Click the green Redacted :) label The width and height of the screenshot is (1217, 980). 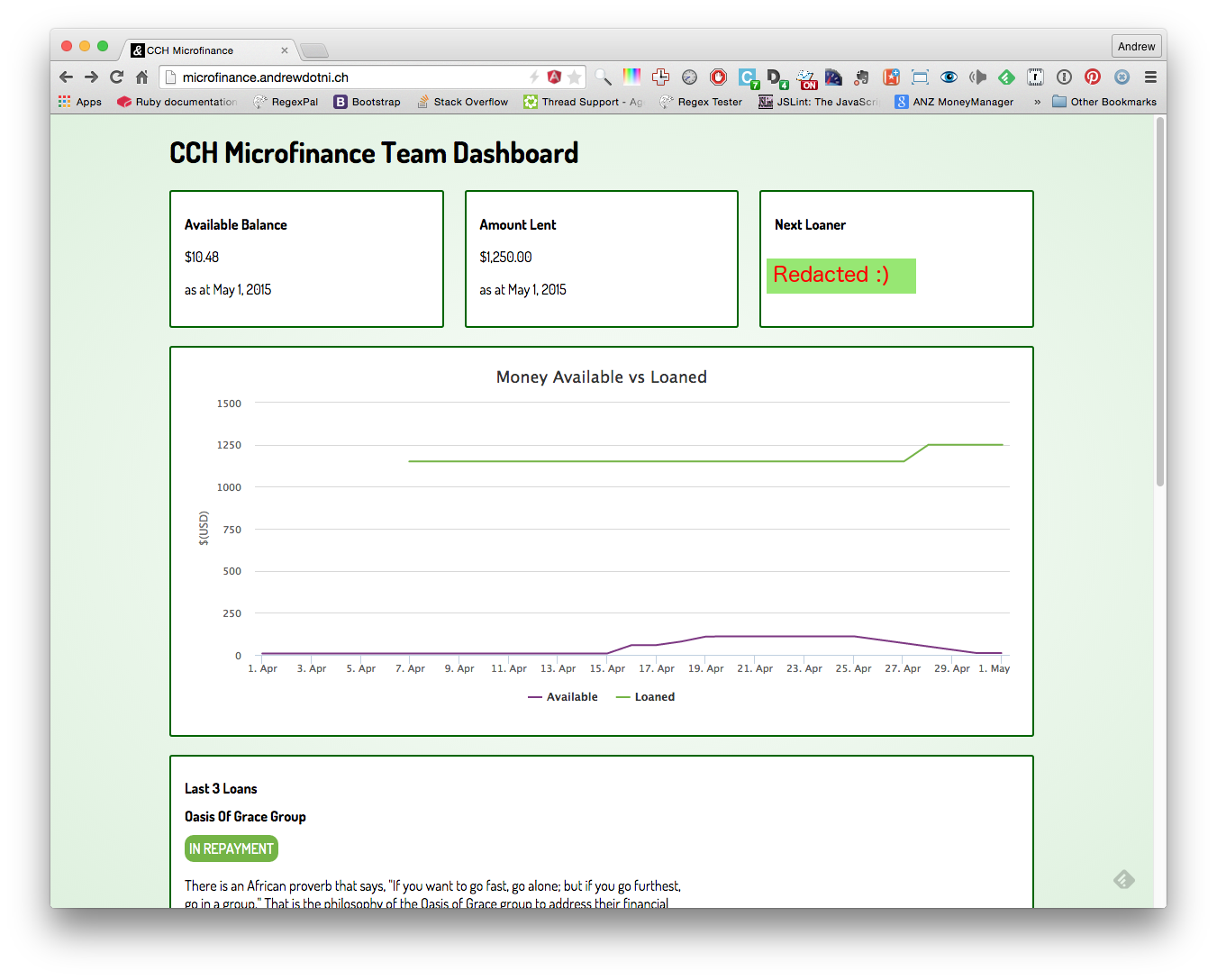tap(841, 276)
